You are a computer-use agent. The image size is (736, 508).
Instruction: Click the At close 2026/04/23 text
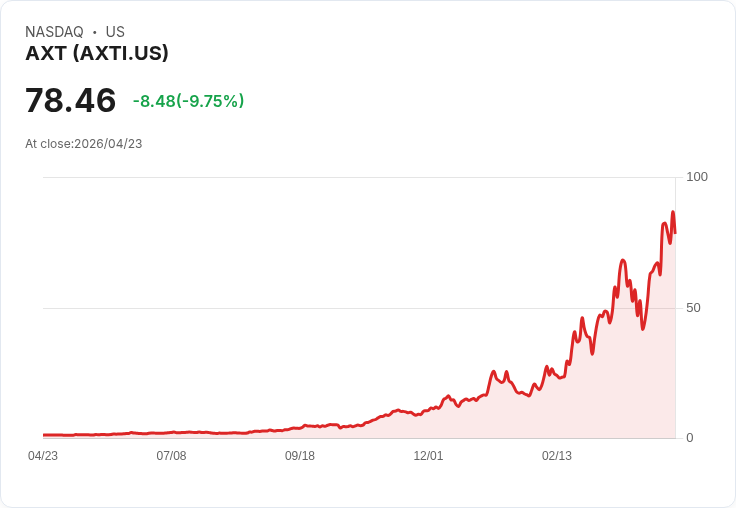pyautogui.click(x=84, y=144)
